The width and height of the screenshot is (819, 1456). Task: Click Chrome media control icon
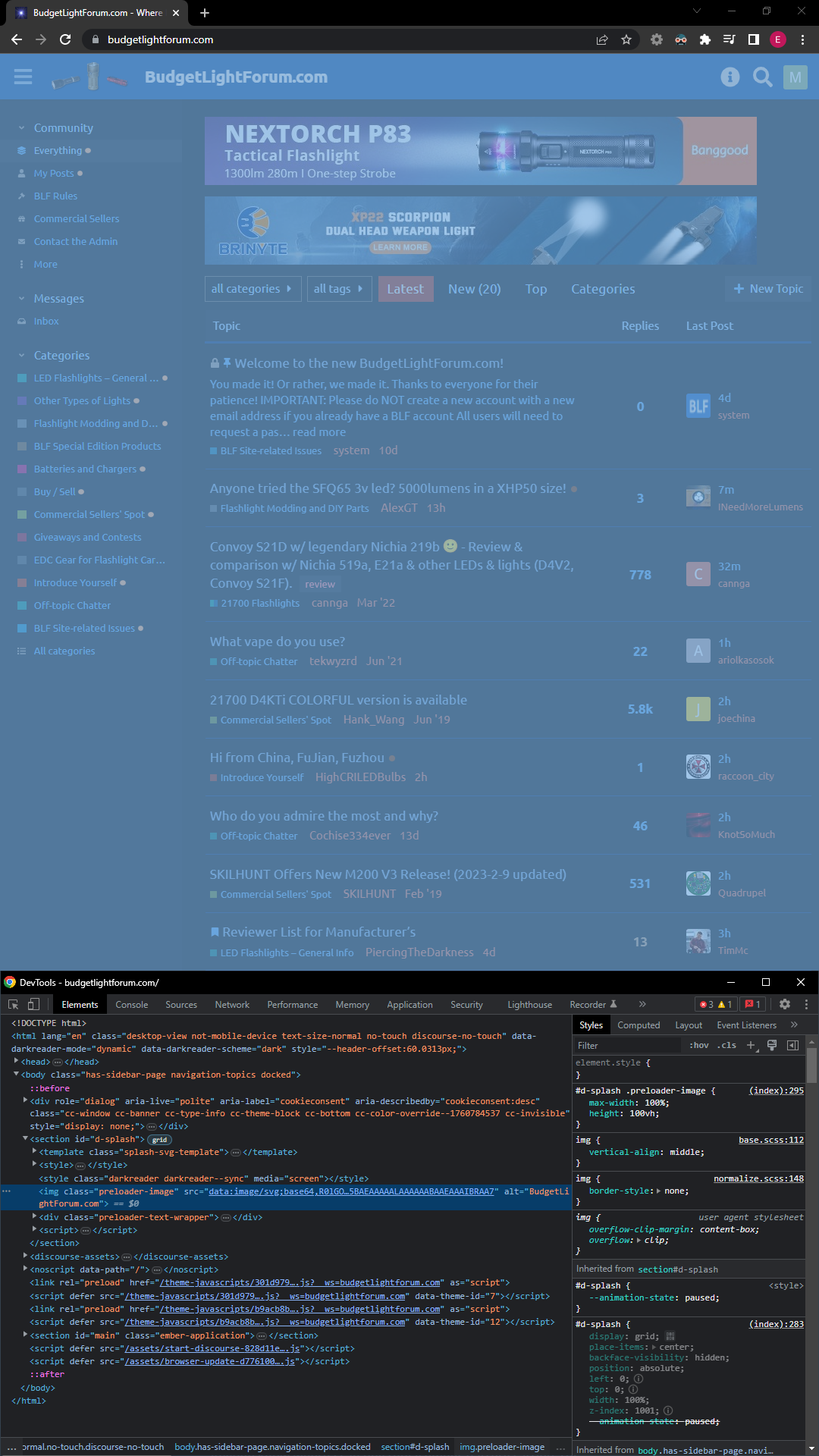pyautogui.click(x=730, y=39)
